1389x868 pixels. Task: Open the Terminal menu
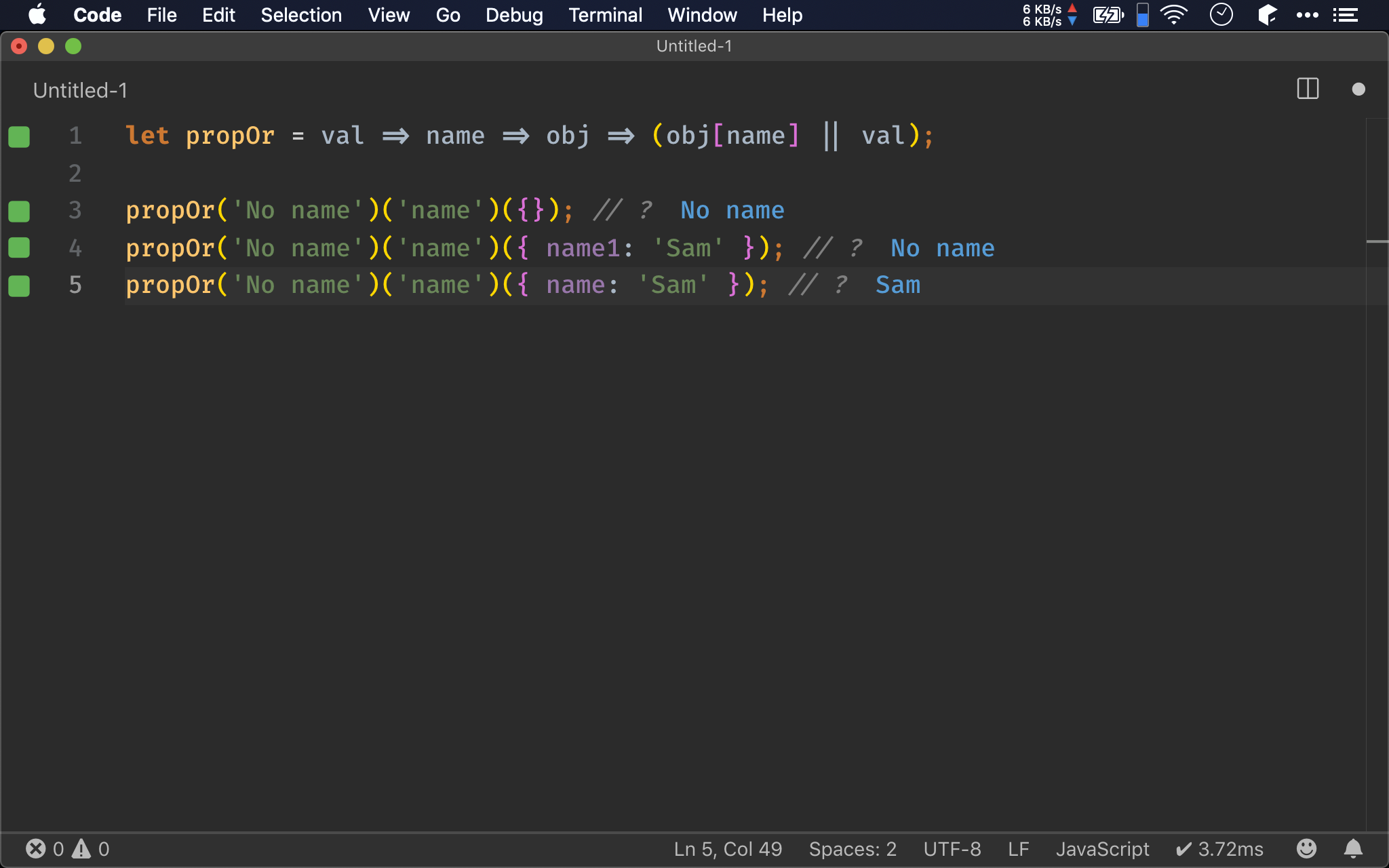click(605, 15)
